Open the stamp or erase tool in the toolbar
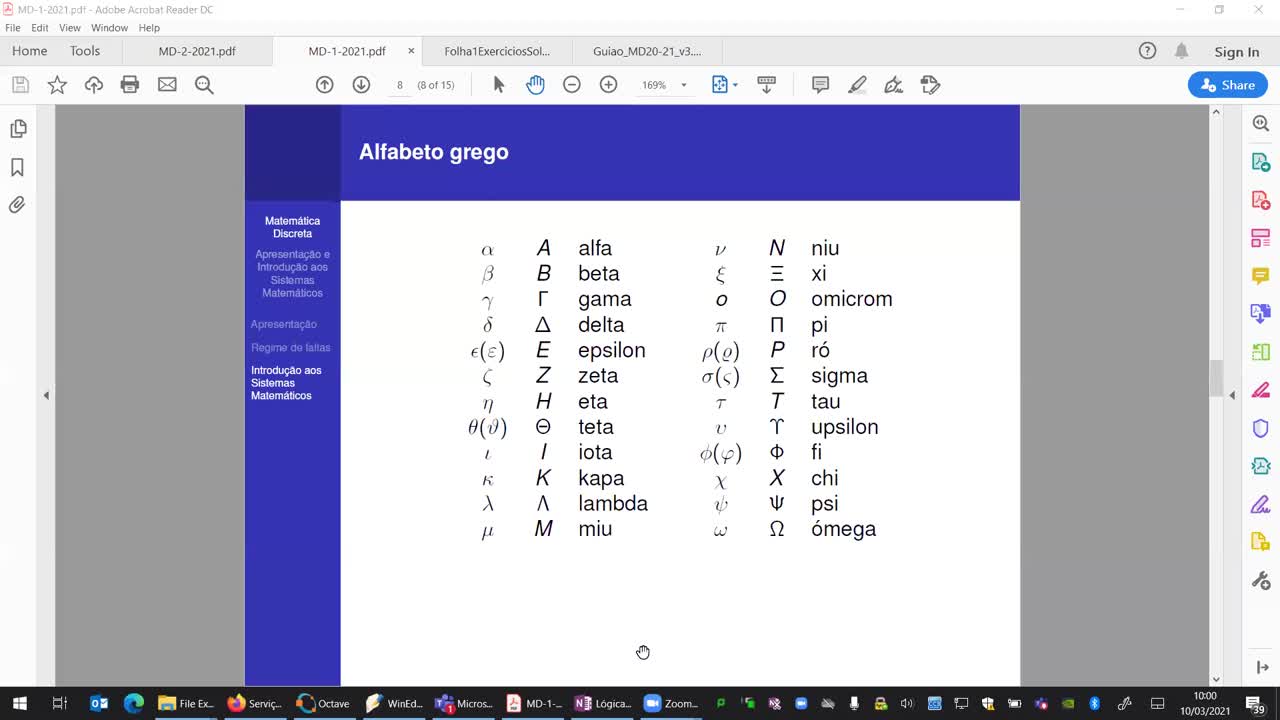Viewport: 1280px width, 720px height. (x=930, y=85)
